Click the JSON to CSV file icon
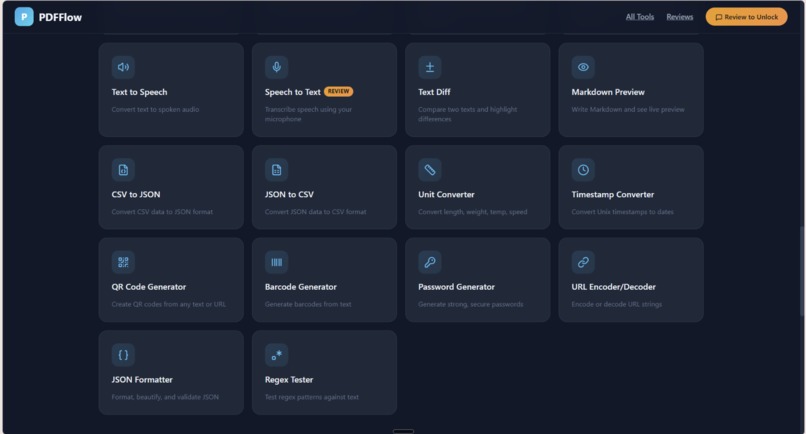 277,170
